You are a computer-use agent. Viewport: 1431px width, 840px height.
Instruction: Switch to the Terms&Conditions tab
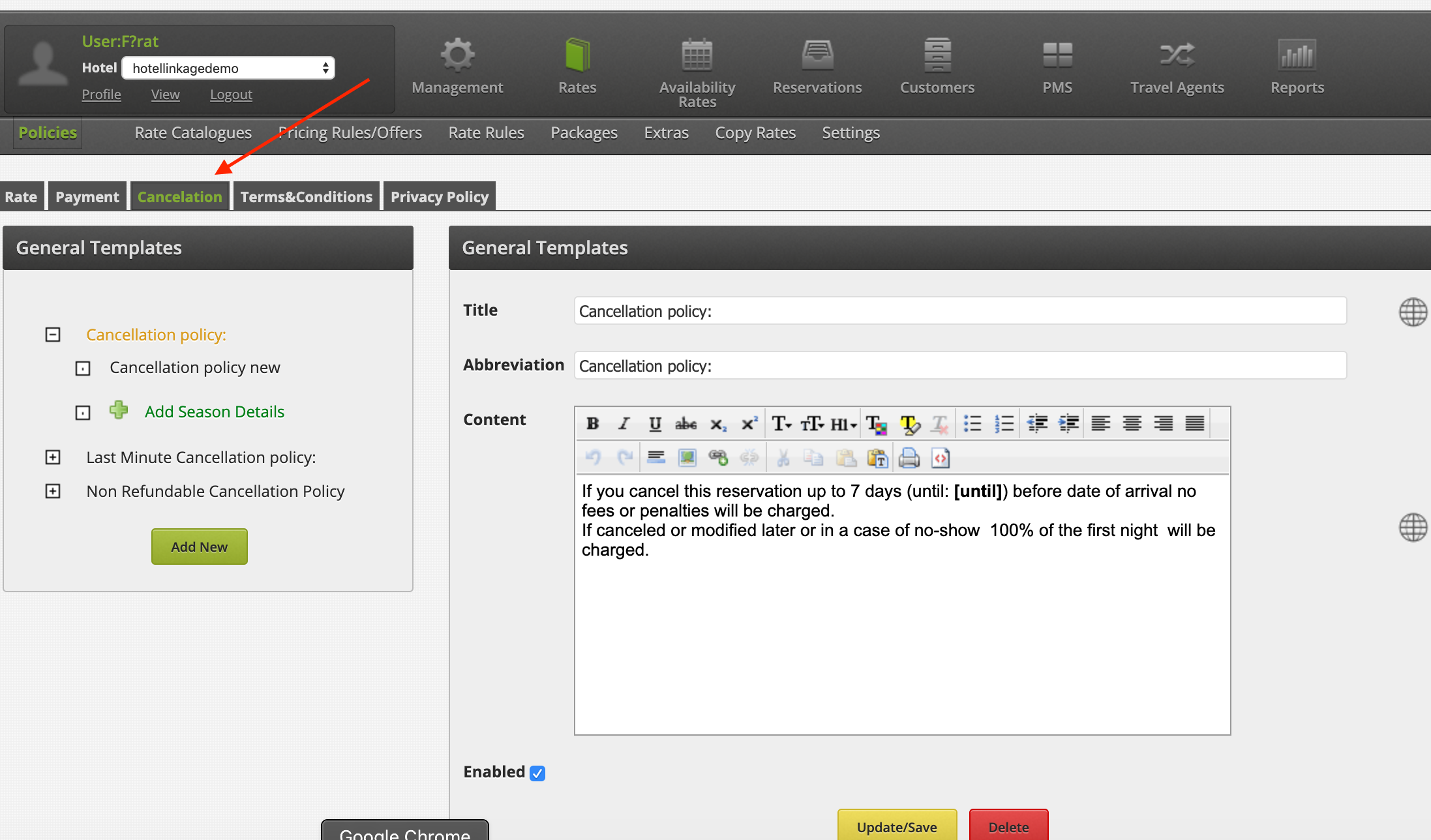point(306,196)
